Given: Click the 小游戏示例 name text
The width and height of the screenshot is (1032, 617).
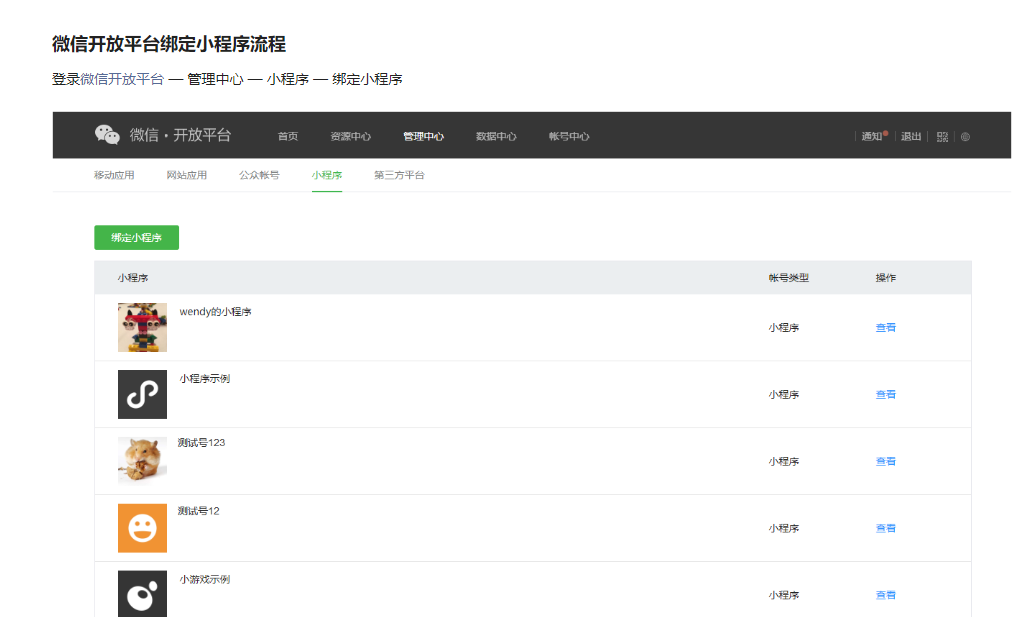Looking at the screenshot, I should 205,579.
